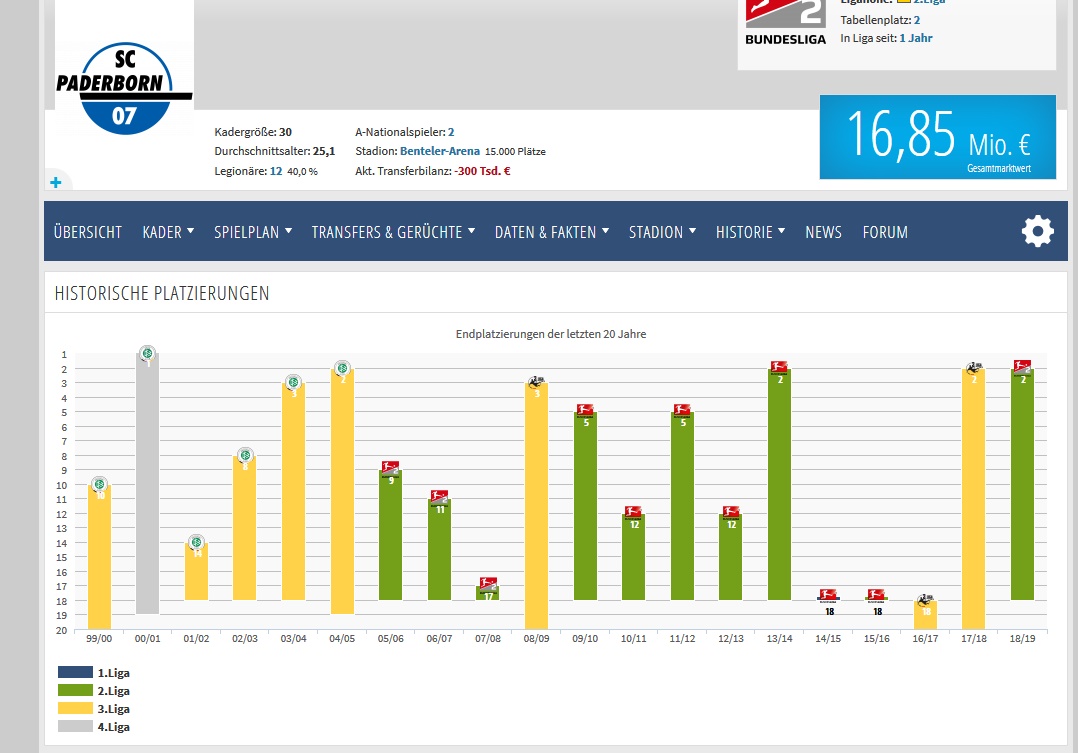
Task: Click the Bundesliga badge on the 13/14 bar
Action: pos(780,368)
